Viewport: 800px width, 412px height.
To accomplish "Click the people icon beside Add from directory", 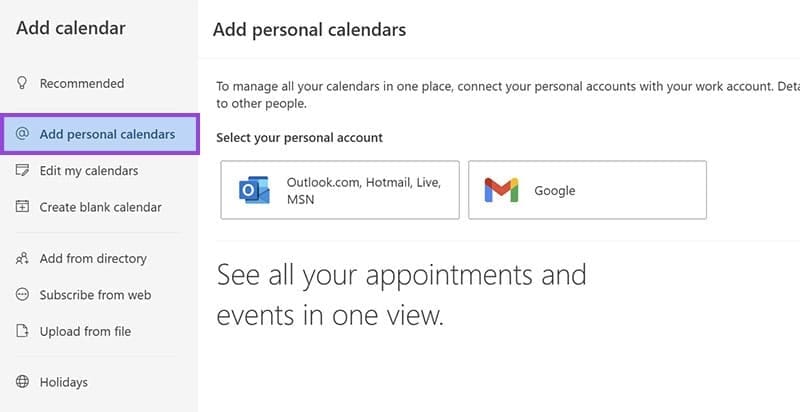I will pyautogui.click(x=22, y=259).
